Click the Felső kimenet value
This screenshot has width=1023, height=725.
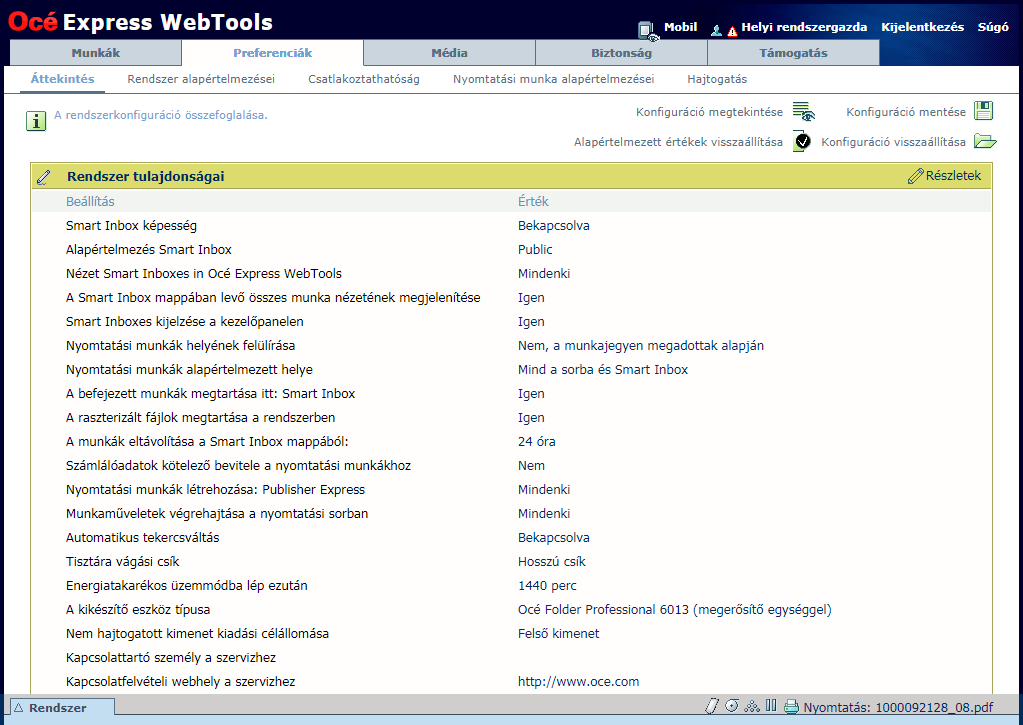pyautogui.click(x=558, y=634)
